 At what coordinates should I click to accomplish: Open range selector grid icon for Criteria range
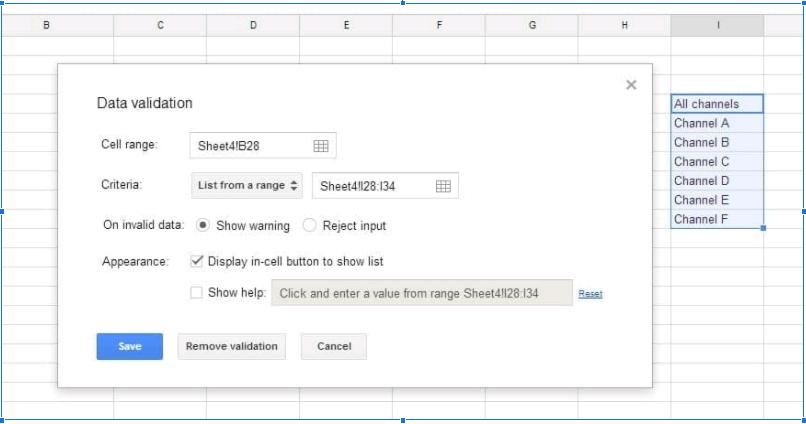443,186
